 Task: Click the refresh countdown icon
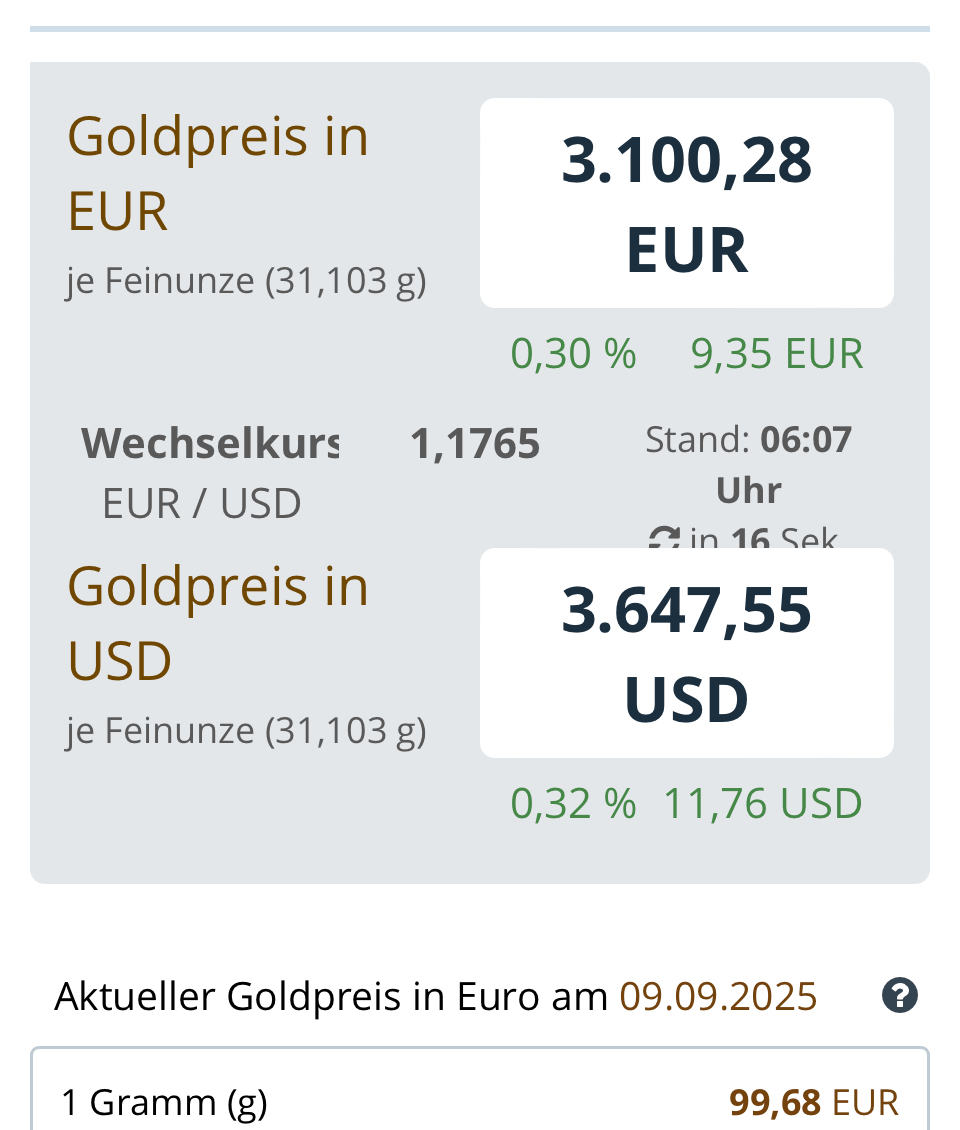tap(664, 541)
